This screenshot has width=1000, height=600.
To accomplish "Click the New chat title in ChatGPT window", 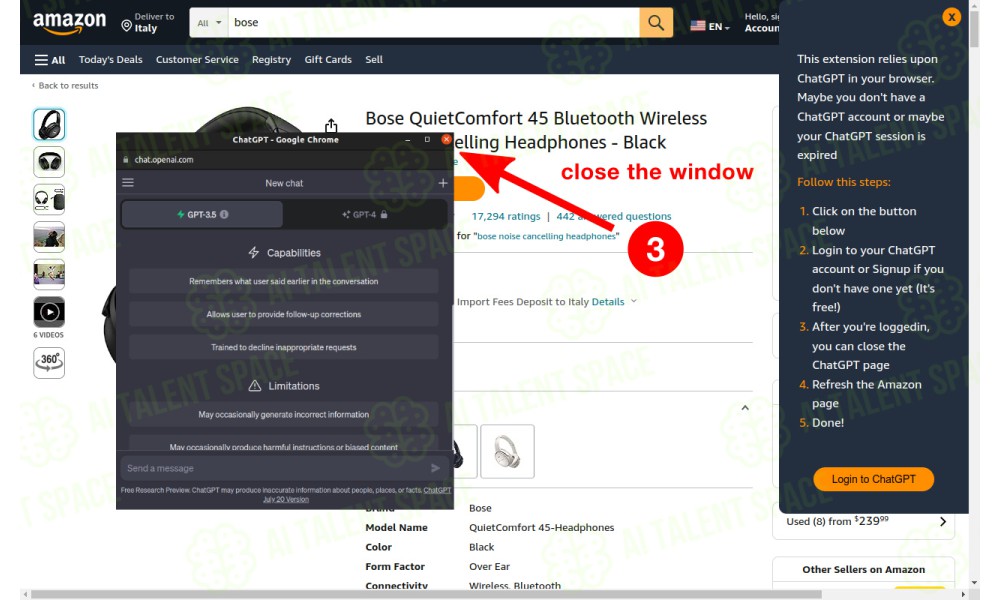I will [x=284, y=183].
